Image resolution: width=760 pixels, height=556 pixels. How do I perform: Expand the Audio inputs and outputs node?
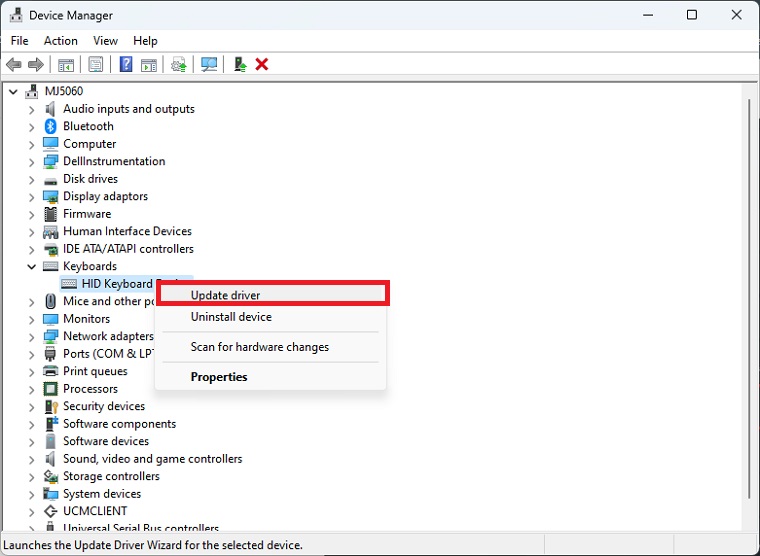pyautogui.click(x=32, y=109)
